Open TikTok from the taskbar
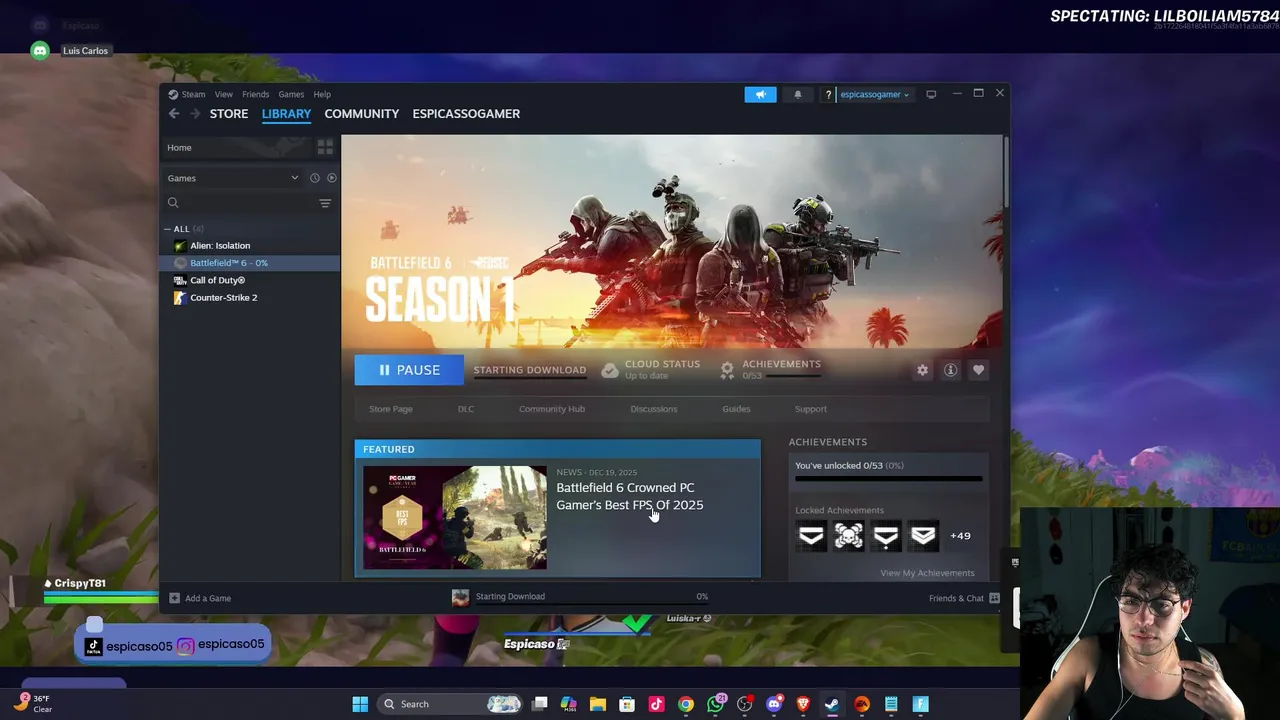The image size is (1280, 720). tap(656, 704)
